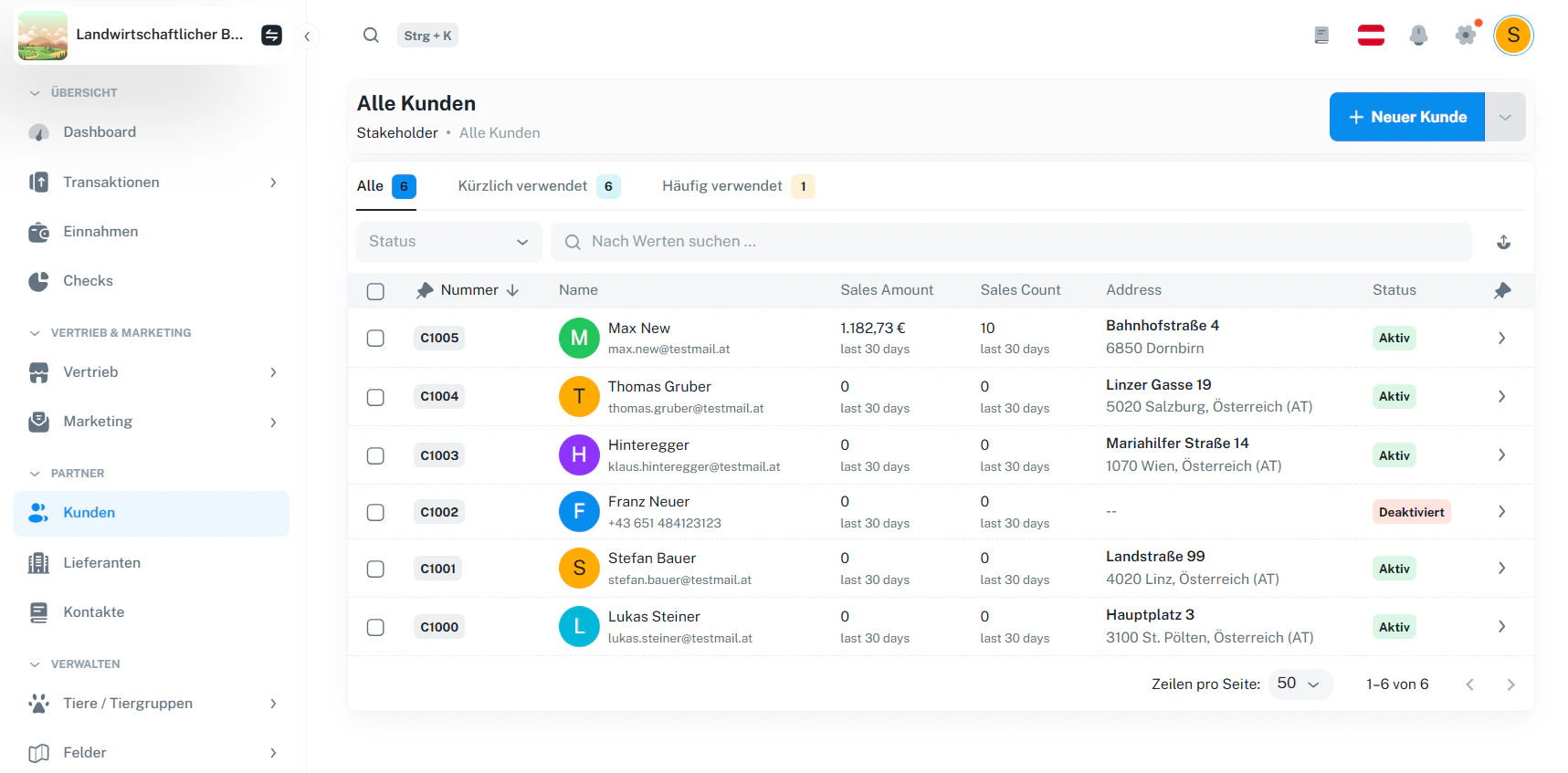Expand Vertrieb submenu

[273, 372]
